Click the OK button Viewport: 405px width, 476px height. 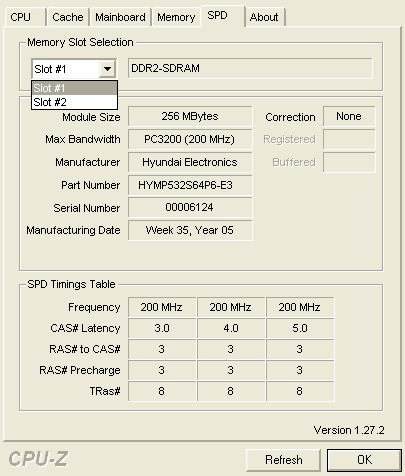[364, 460]
